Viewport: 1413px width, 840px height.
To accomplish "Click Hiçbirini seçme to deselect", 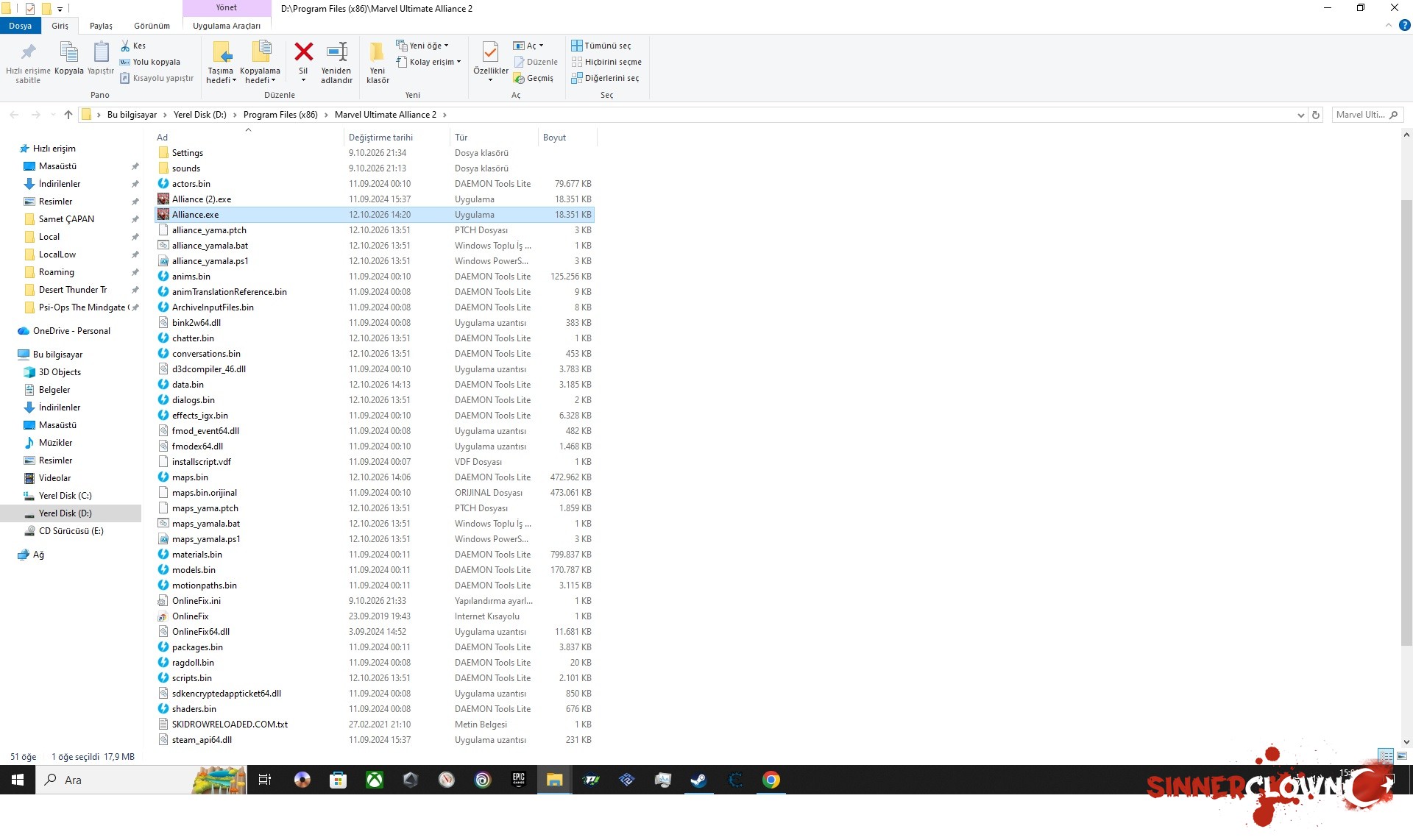I will (x=606, y=62).
